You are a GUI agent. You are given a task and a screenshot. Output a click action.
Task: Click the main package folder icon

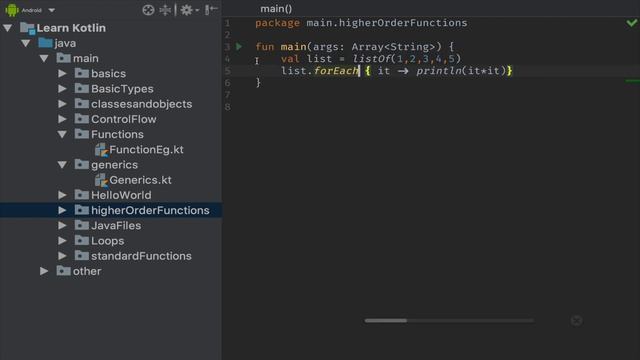click(63, 58)
